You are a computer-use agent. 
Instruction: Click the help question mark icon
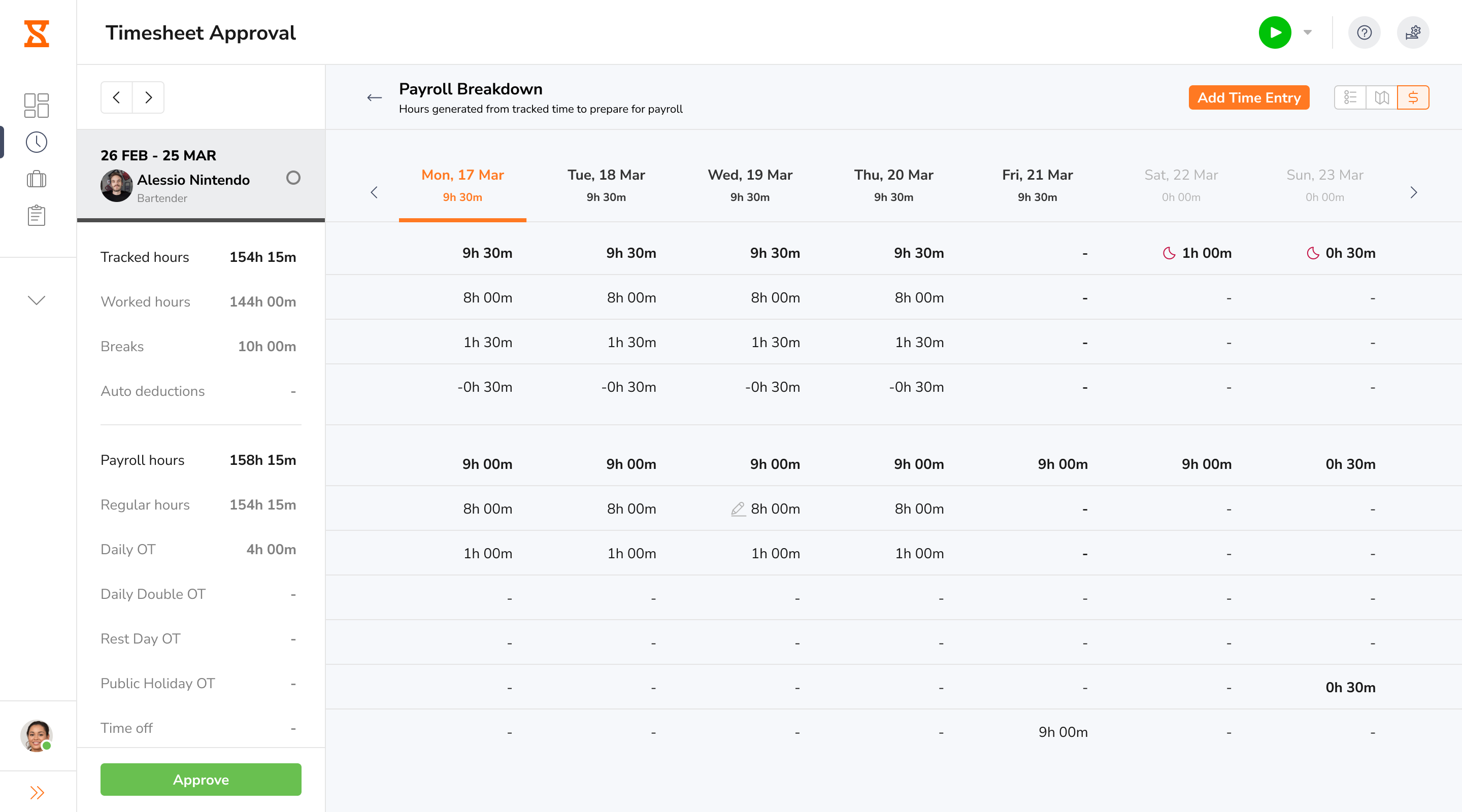pos(1364,32)
